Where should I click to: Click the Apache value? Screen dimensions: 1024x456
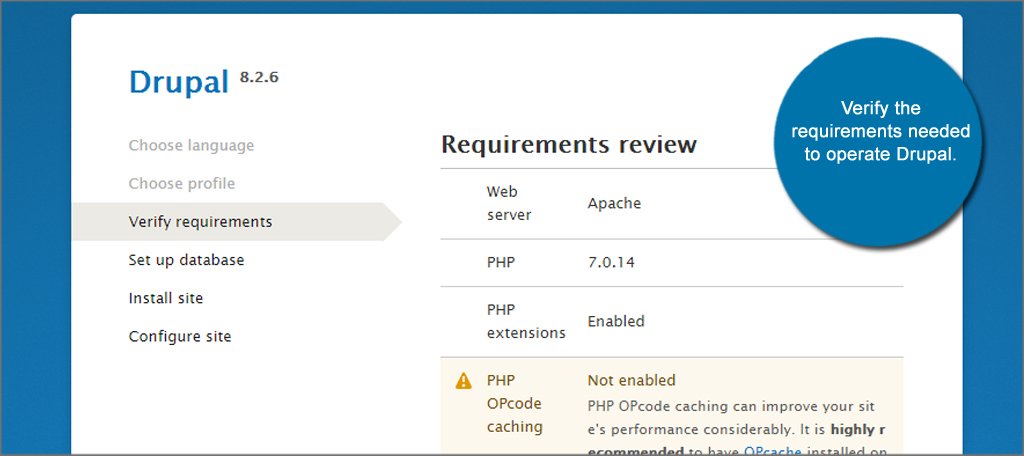click(614, 203)
